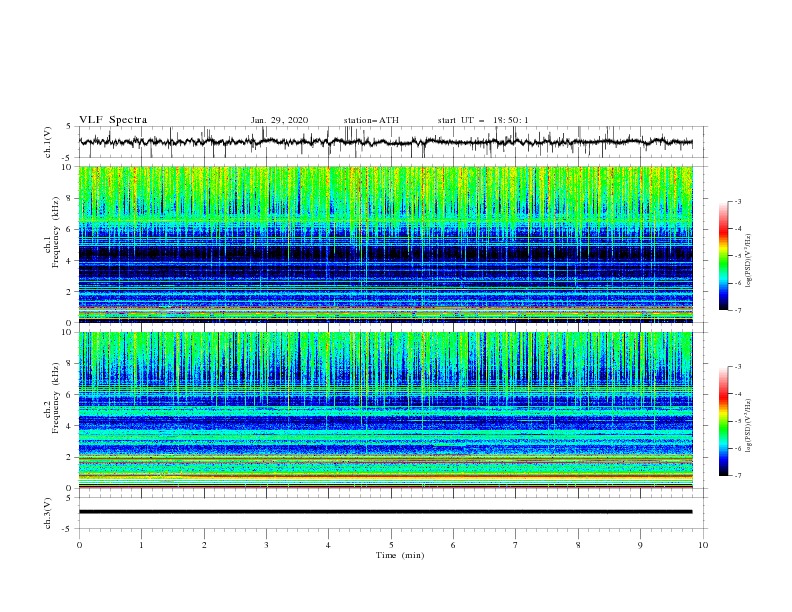Click the thick black ch.3 voltage trace

385,512
